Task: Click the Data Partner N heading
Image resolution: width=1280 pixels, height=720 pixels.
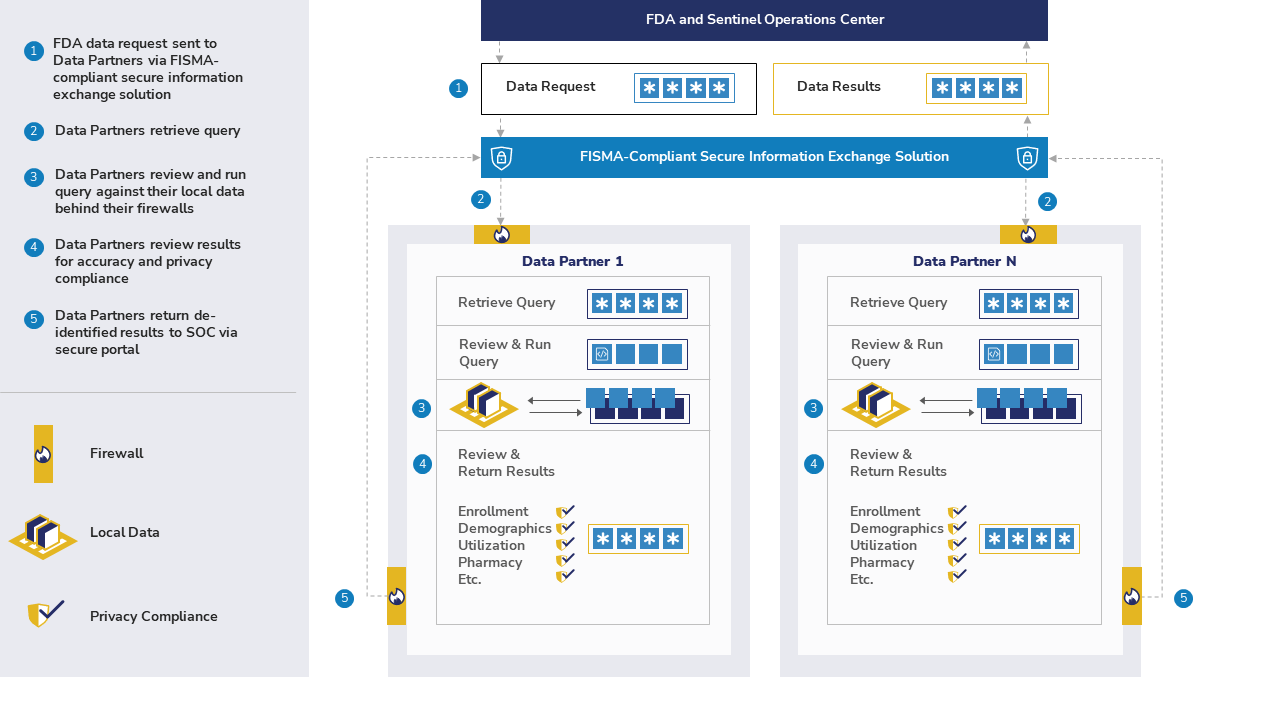Action: coord(964,261)
